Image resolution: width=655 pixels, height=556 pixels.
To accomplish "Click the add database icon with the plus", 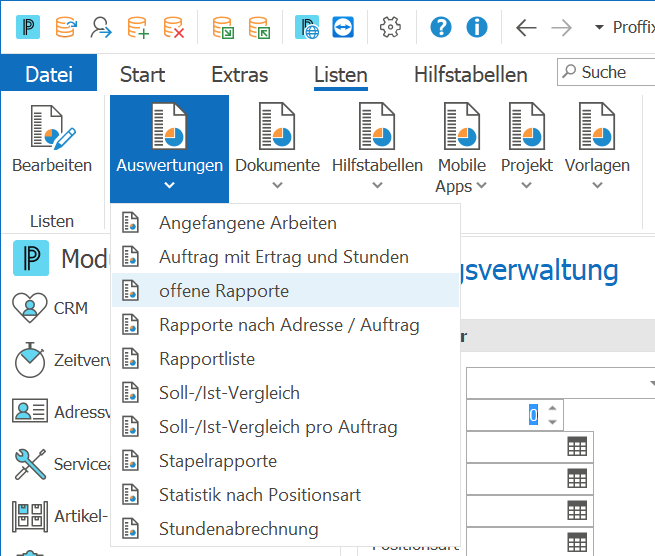I will click(137, 27).
